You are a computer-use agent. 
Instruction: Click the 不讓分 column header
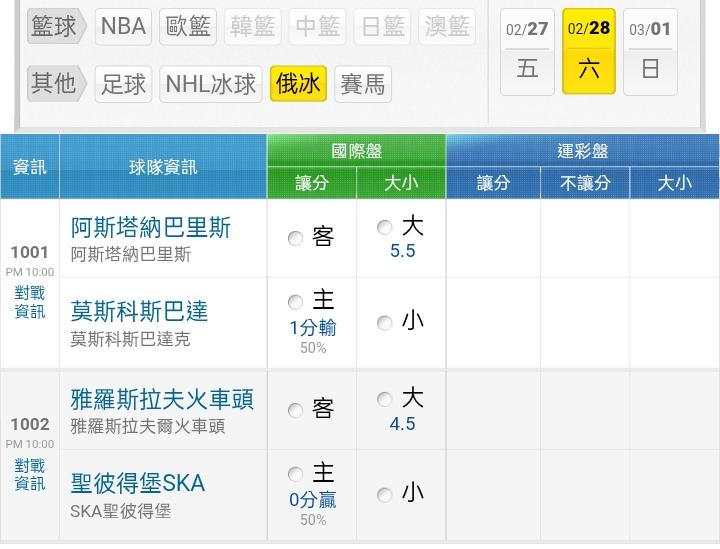coord(585,183)
